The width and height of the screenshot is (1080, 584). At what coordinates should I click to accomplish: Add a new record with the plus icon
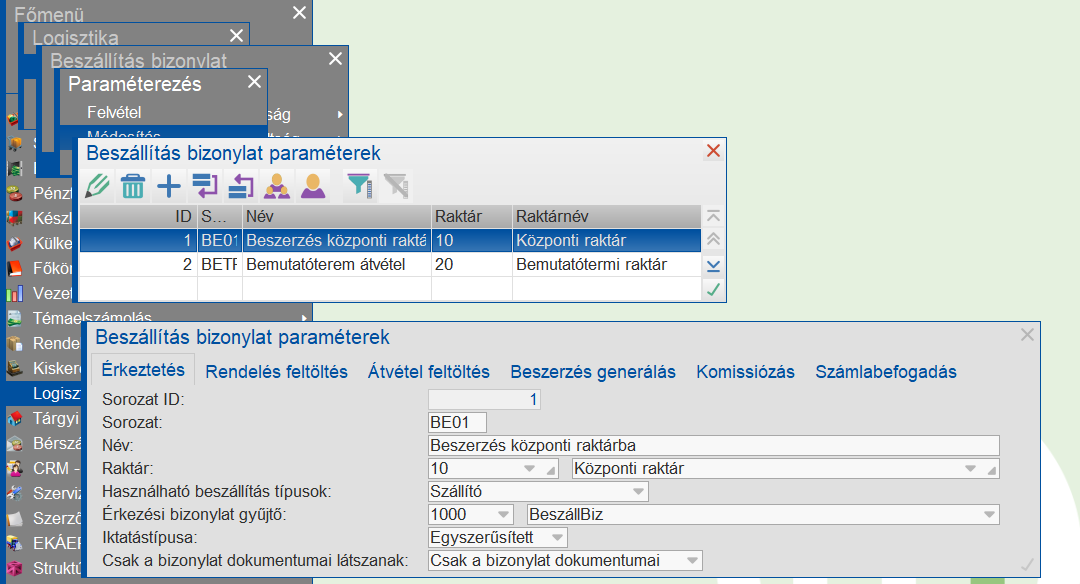169,186
